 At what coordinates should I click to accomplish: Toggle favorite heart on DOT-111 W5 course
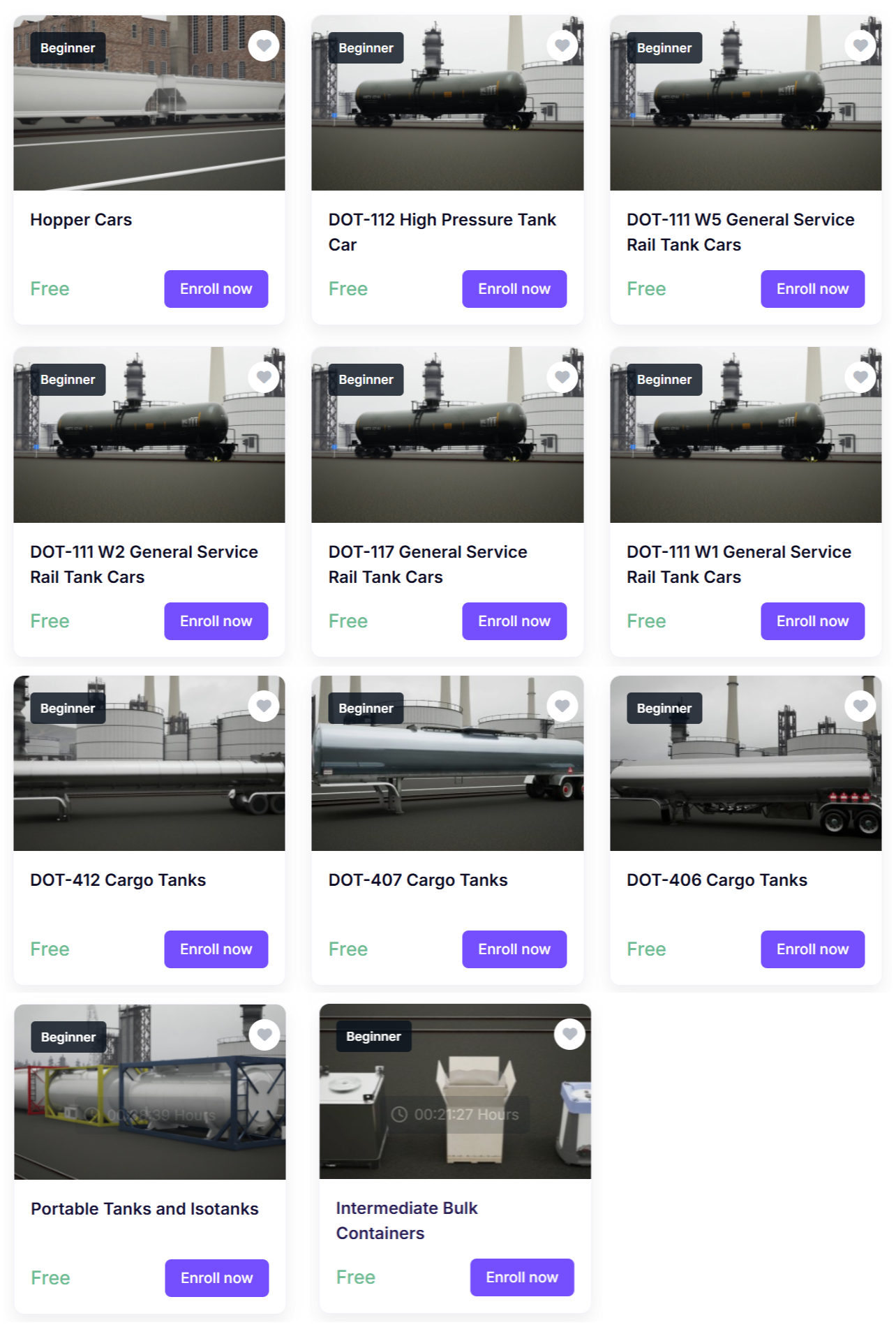point(860,46)
